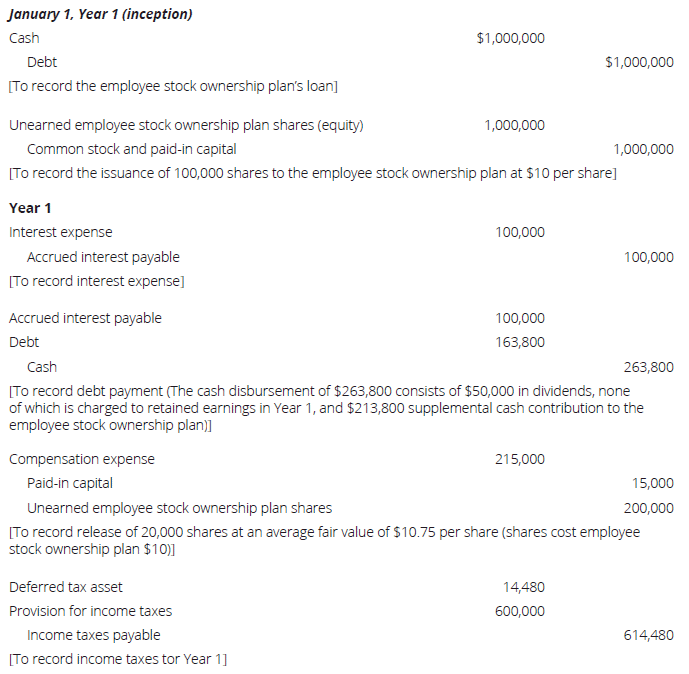Click Income taxes payable amount 614,480
This screenshot has width=689, height=674.
coord(648,635)
